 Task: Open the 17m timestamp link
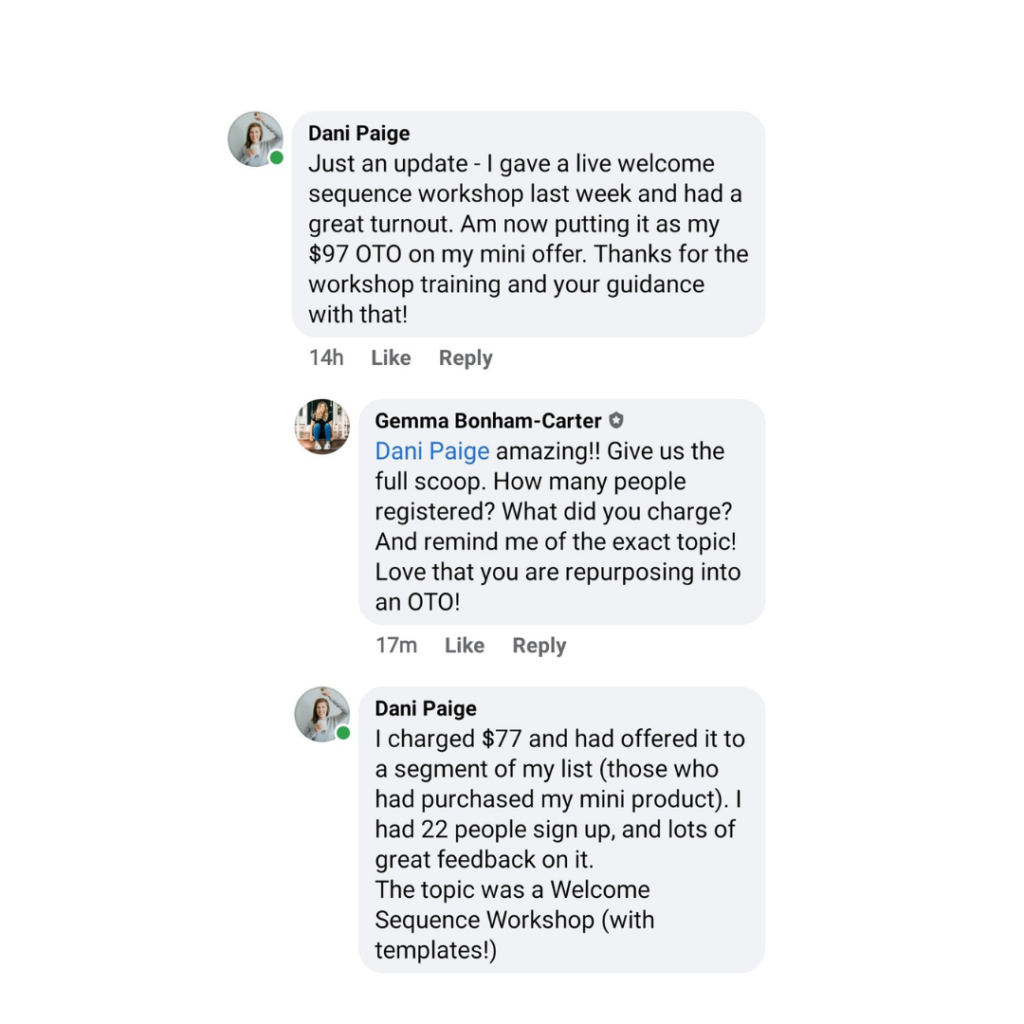click(x=396, y=645)
